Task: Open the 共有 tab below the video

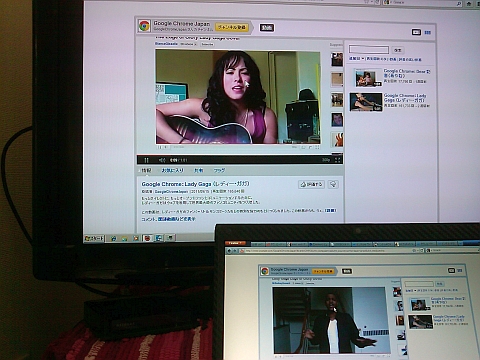Action: [199, 170]
